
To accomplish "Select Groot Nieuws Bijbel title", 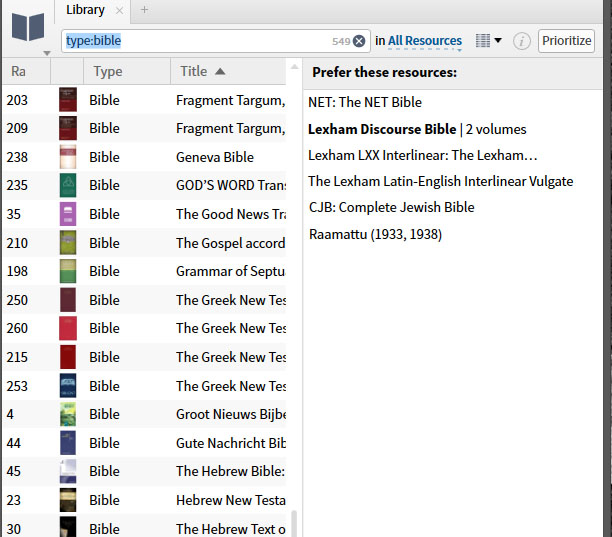I will (x=231, y=414).
